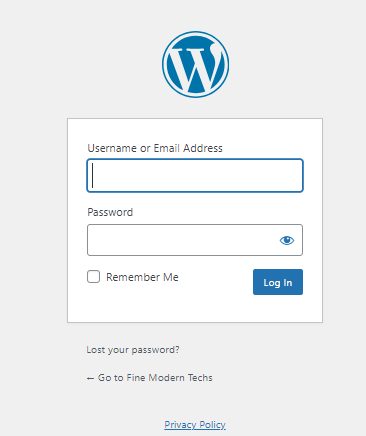366x436 pixels.
Task: Click the Remember Me label text
Action: (142, 277)
